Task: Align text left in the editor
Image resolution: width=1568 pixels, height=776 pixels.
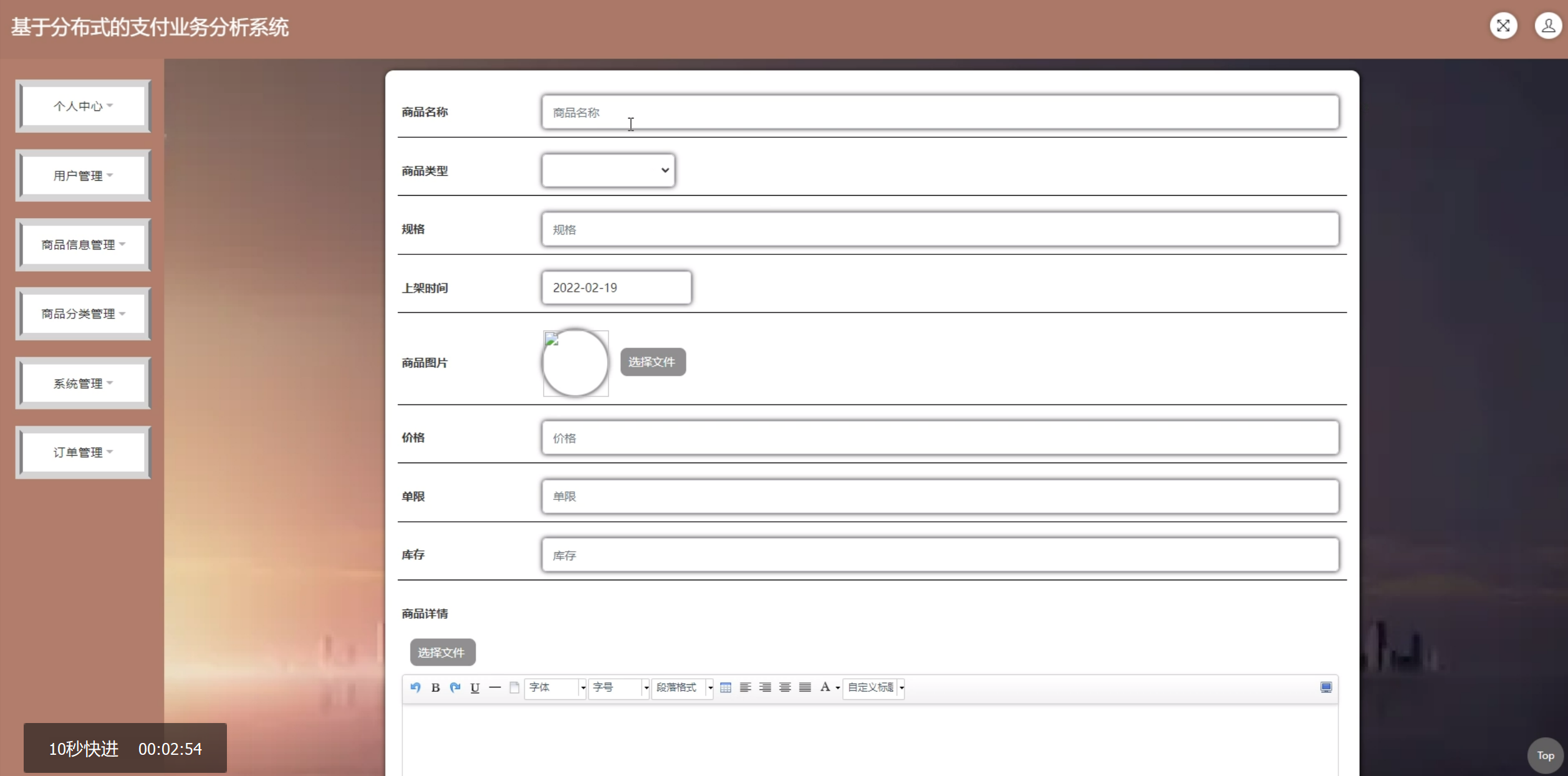Action: point(745,687)
